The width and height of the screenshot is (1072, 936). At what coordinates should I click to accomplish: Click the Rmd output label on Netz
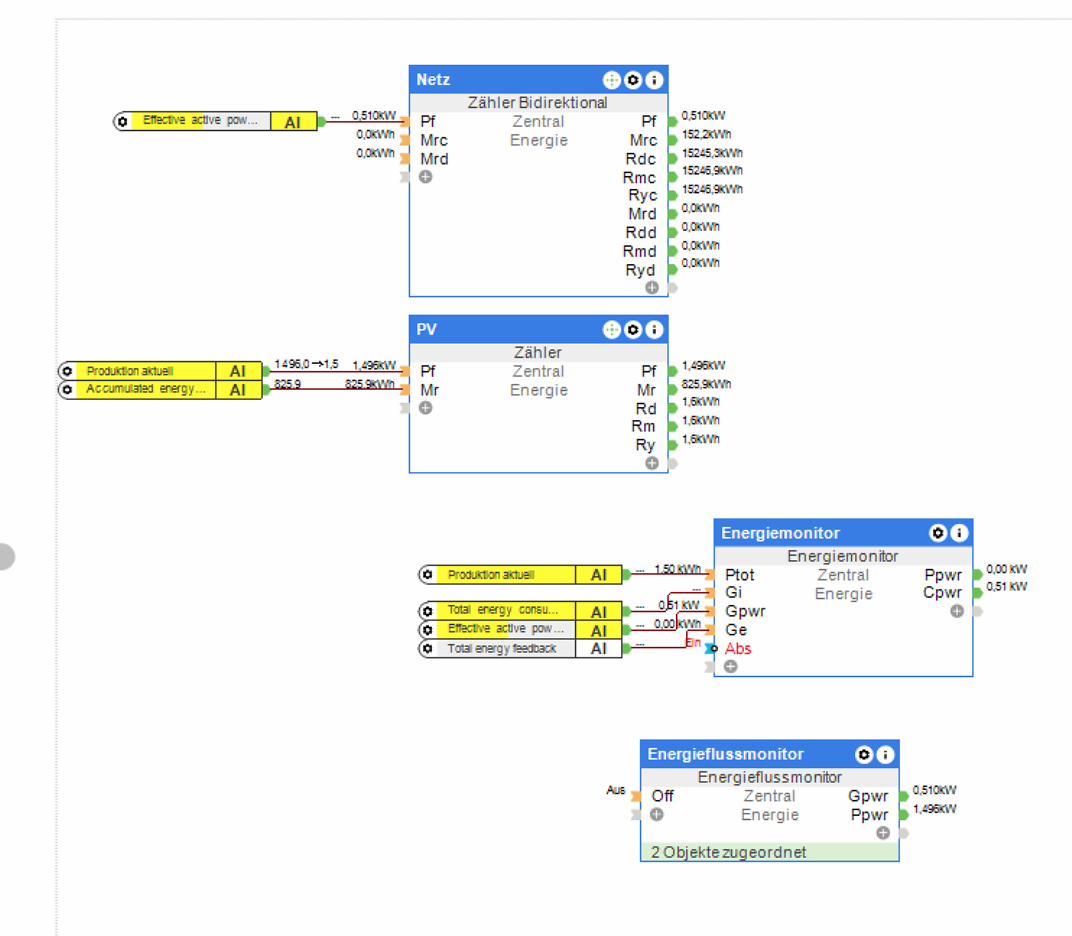(639, 252)
